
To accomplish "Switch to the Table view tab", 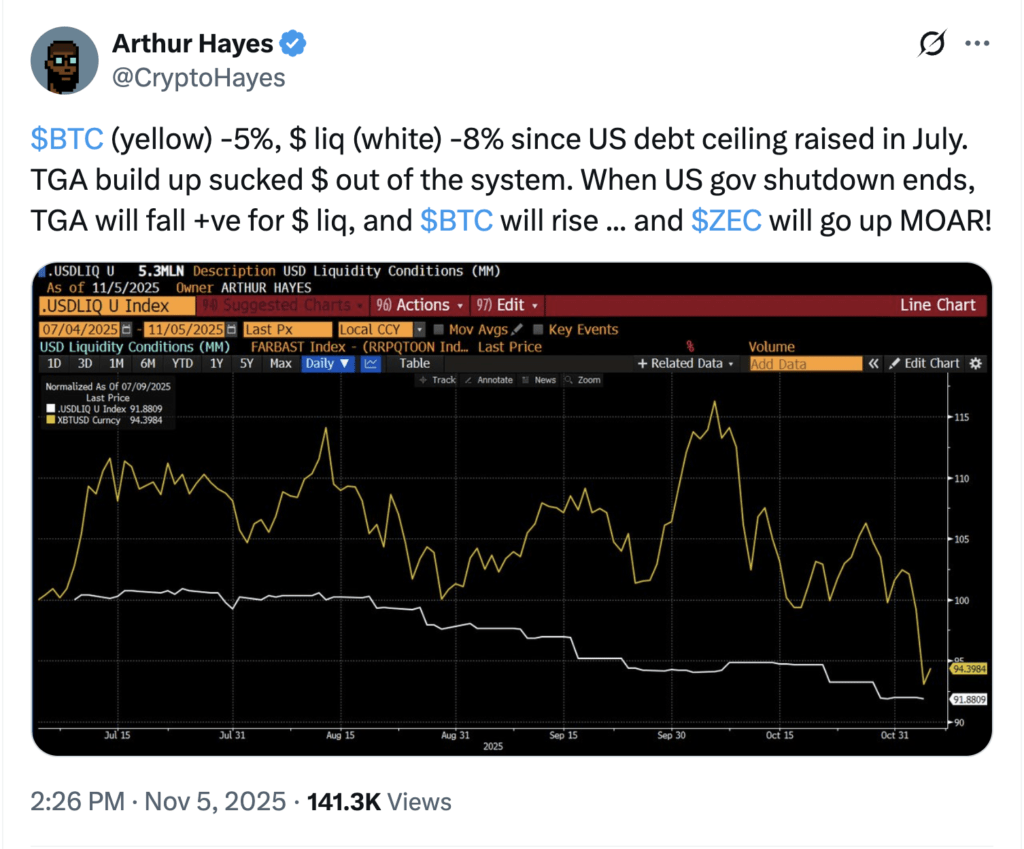I will tap(415, 364).
